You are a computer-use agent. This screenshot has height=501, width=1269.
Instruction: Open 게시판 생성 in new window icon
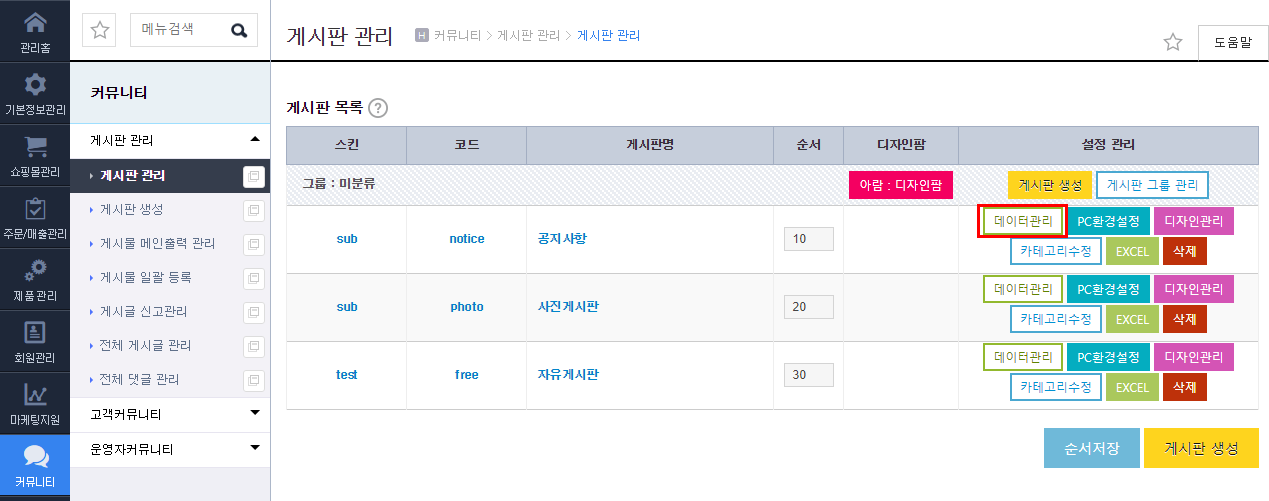click(x=254, y=210)
